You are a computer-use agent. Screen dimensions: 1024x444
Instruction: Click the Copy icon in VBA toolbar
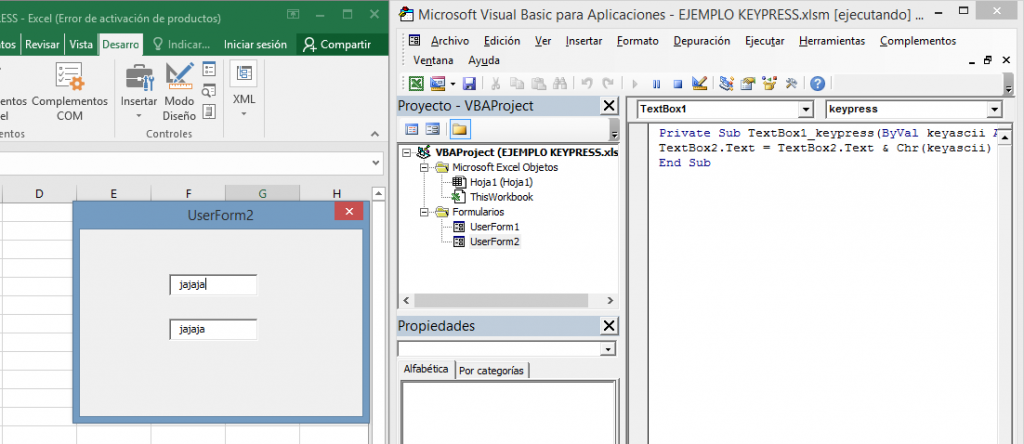click(517, 84)
